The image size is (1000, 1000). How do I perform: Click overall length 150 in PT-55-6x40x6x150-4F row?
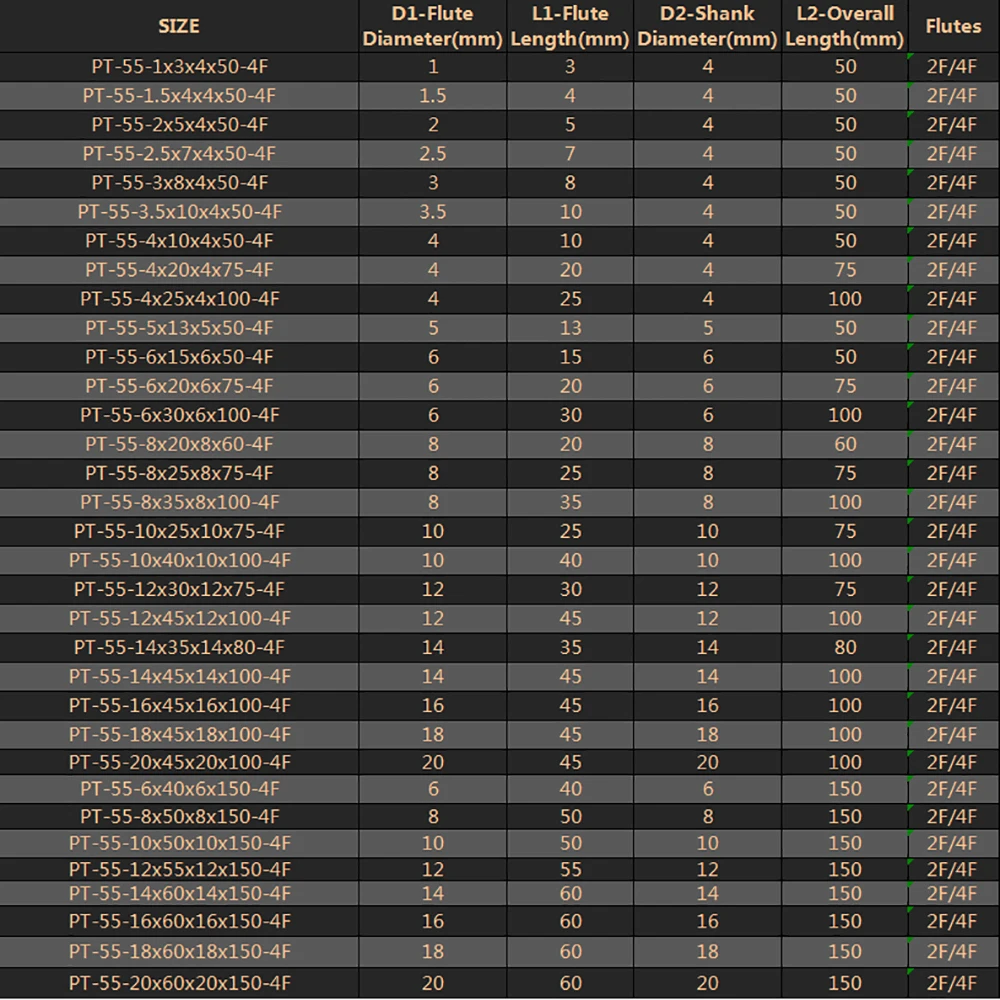tap(845, 789)
